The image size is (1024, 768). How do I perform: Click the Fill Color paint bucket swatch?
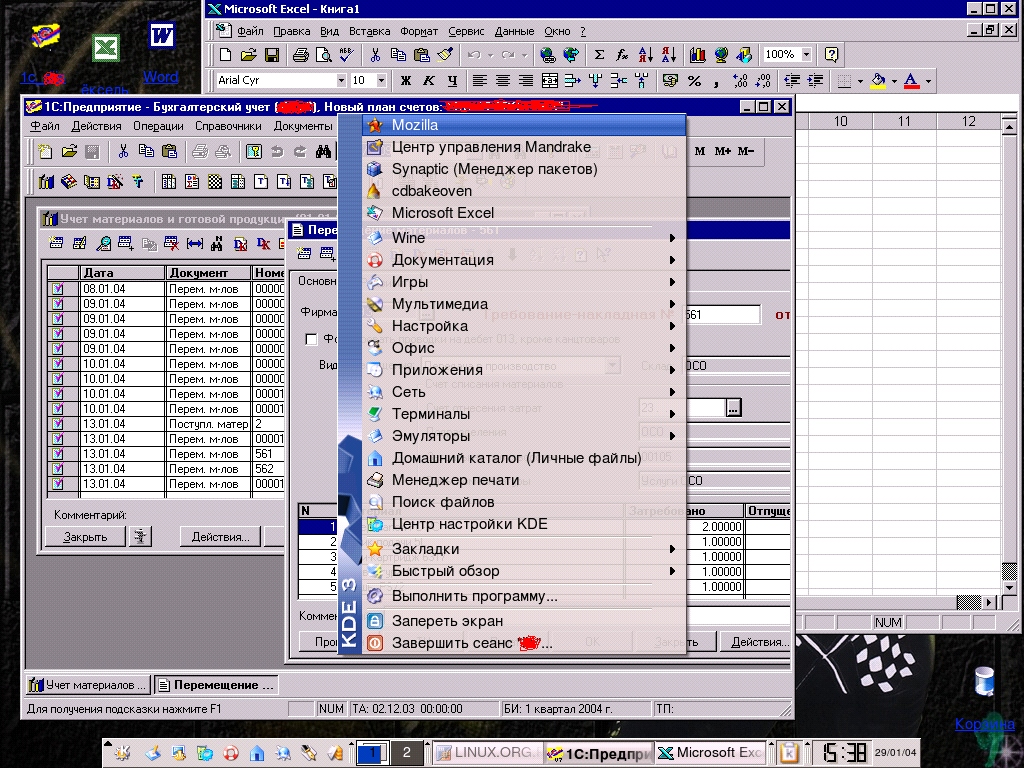pos(877,81)
